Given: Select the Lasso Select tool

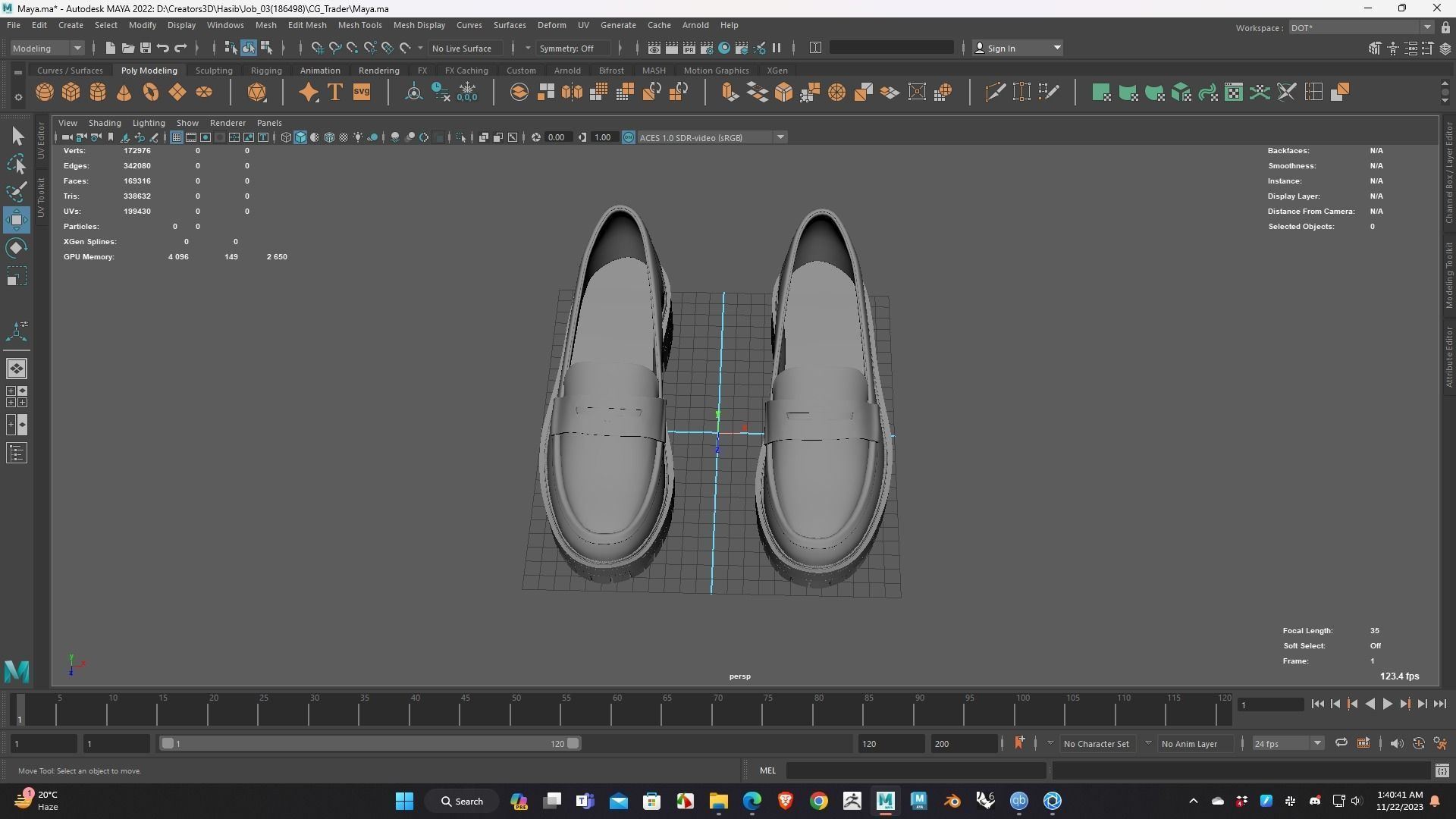Looking at the screenshot, I should point(17,164).
